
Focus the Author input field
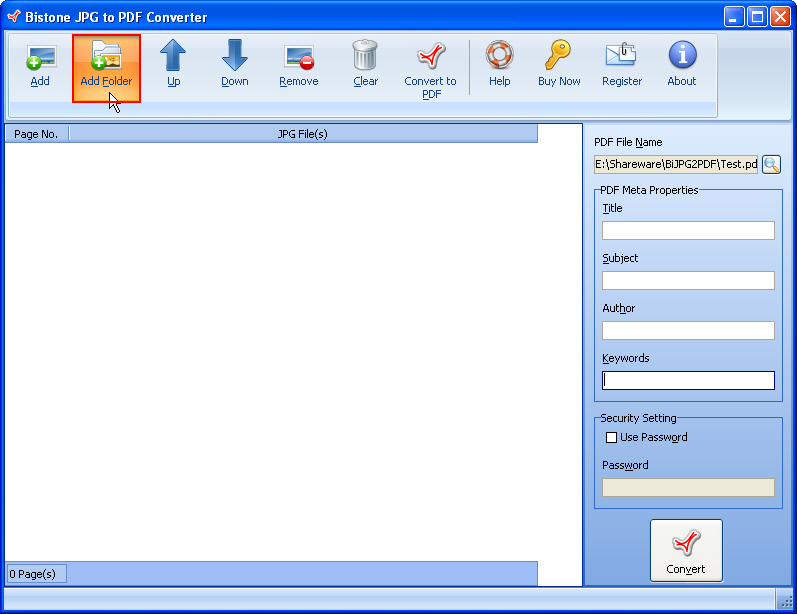point(688,330)
